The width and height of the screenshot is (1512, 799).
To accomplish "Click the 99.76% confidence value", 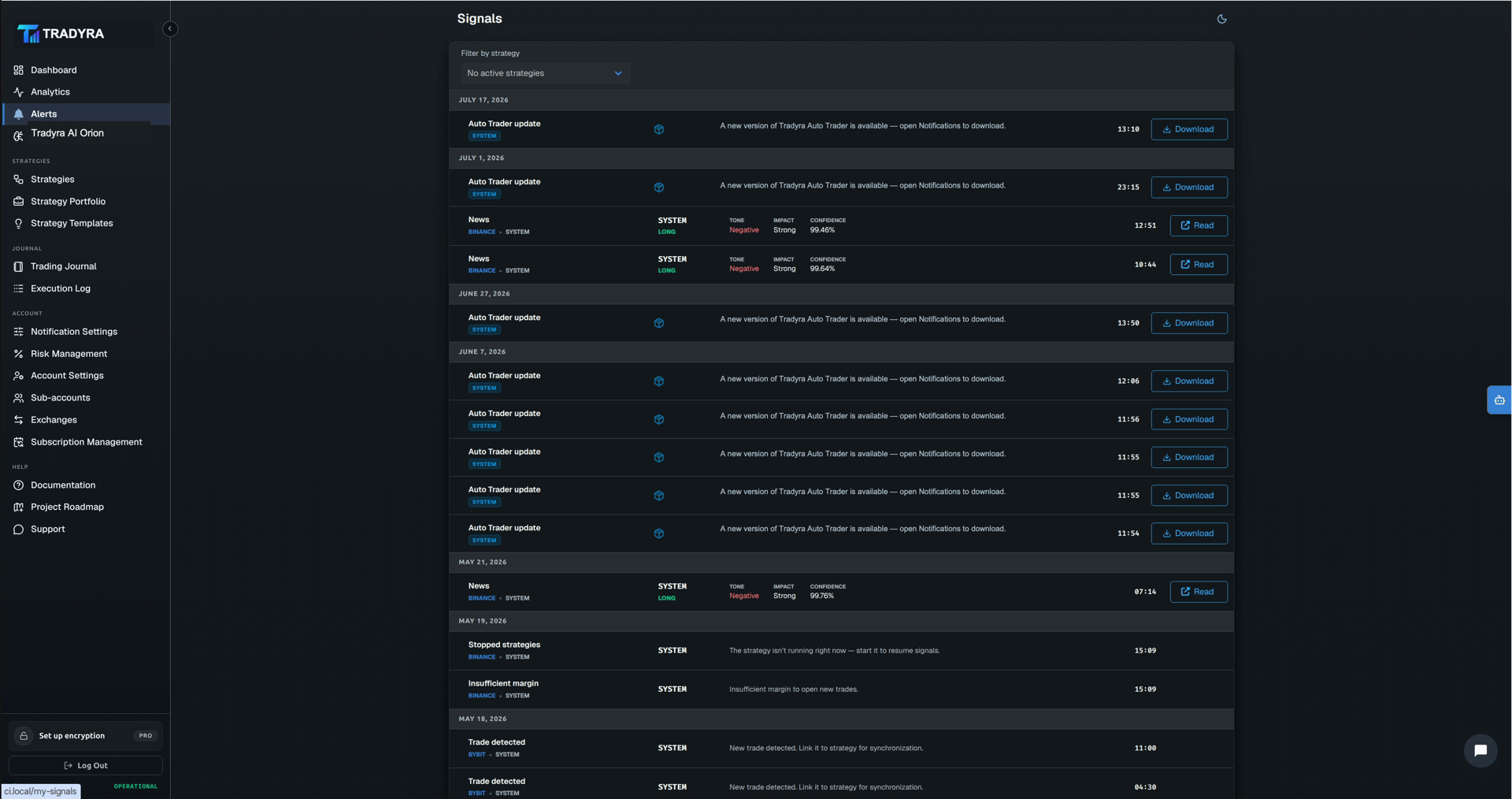I will point(822,596).
